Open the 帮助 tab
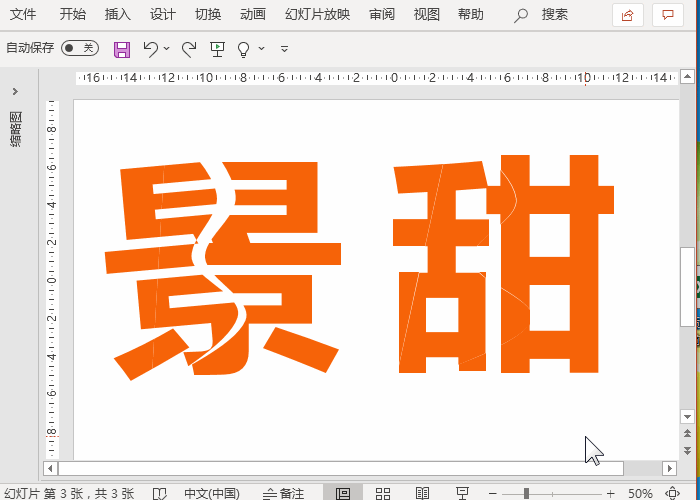The width and height of the screenshot is (700, 500). [471, 14]
